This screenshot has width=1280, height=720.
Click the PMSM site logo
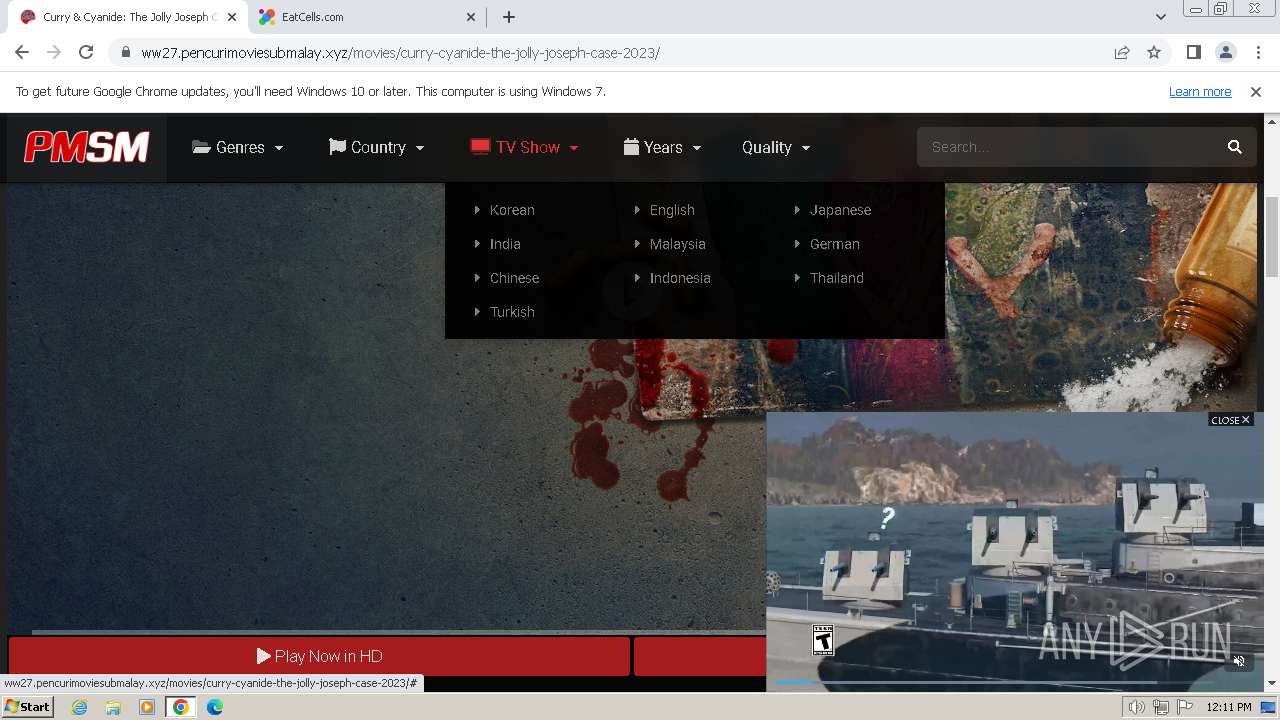coord(87,147)
